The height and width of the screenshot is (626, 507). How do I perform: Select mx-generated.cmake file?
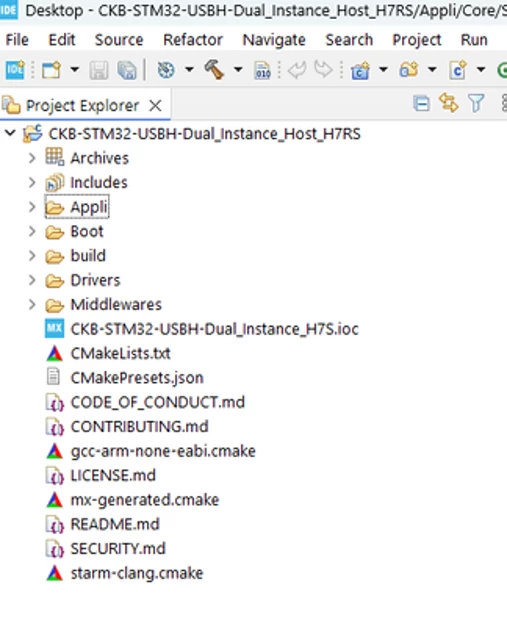pos(145,500)
